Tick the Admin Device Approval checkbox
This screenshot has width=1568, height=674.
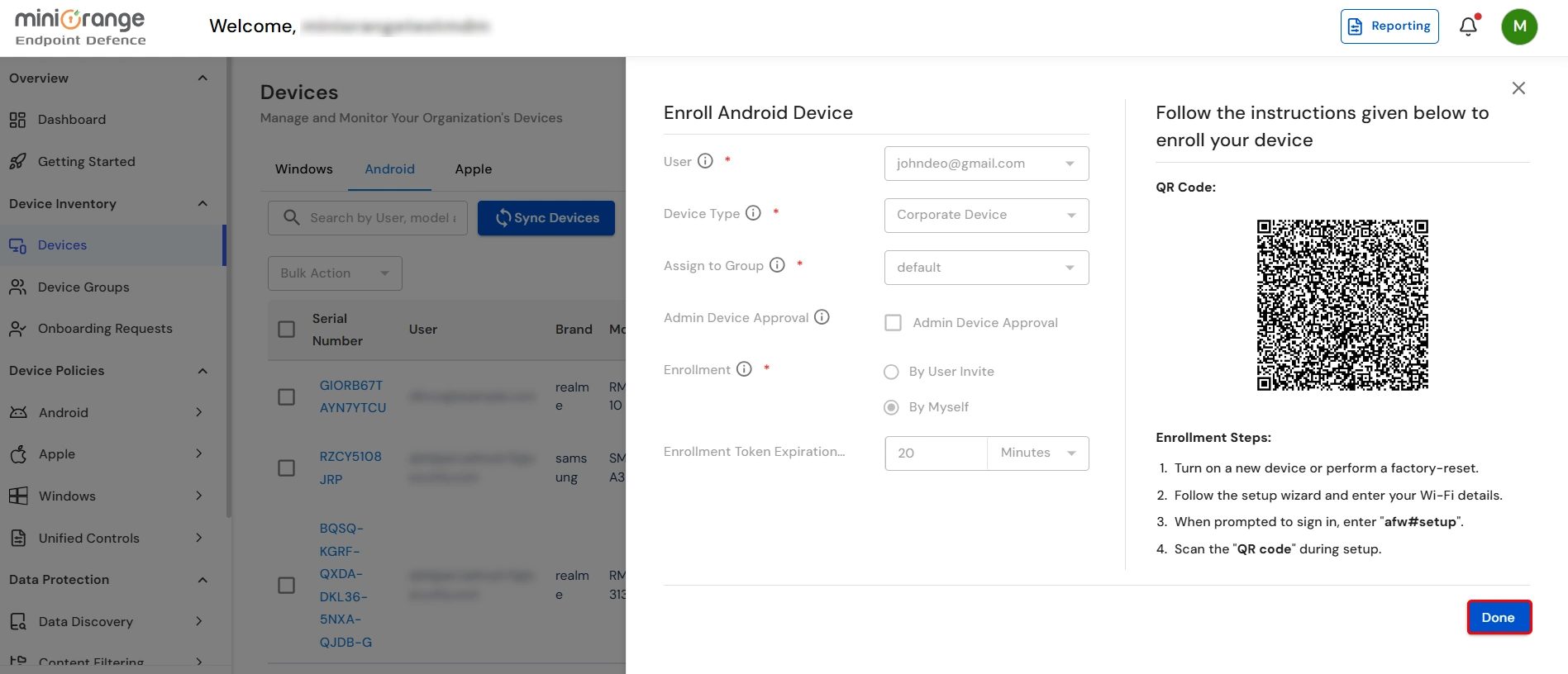click(893, 323)
